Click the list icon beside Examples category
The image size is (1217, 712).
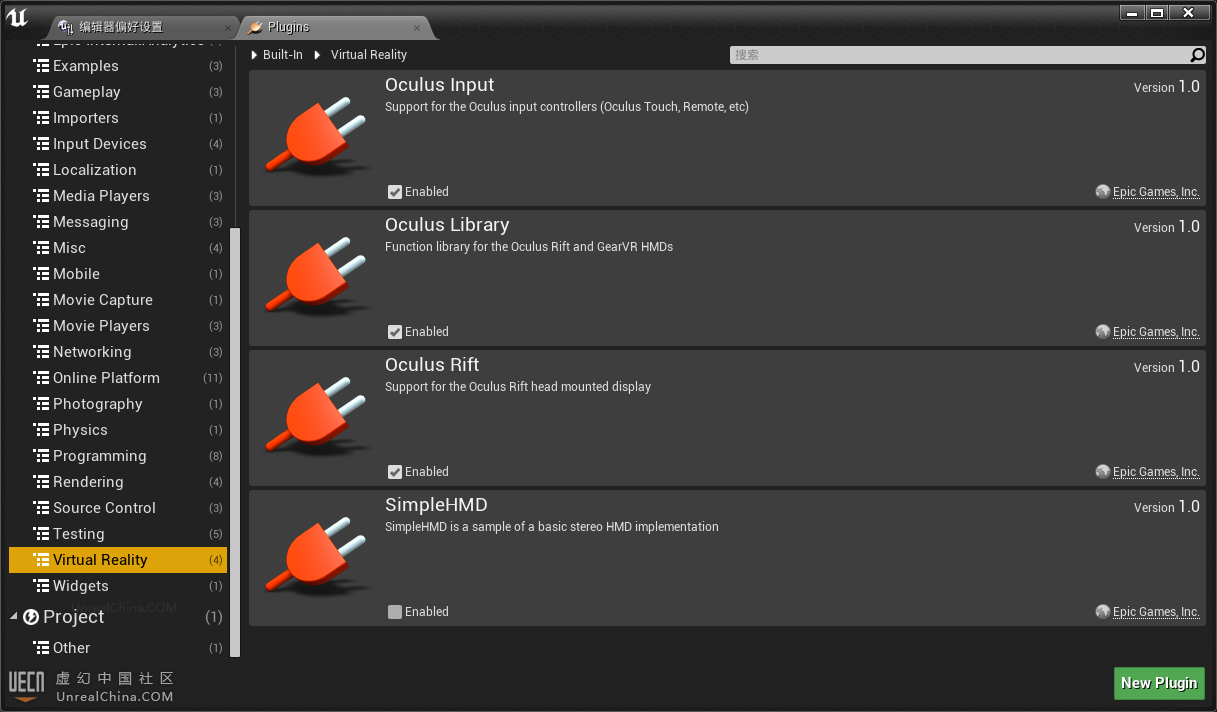click(41, 66)
